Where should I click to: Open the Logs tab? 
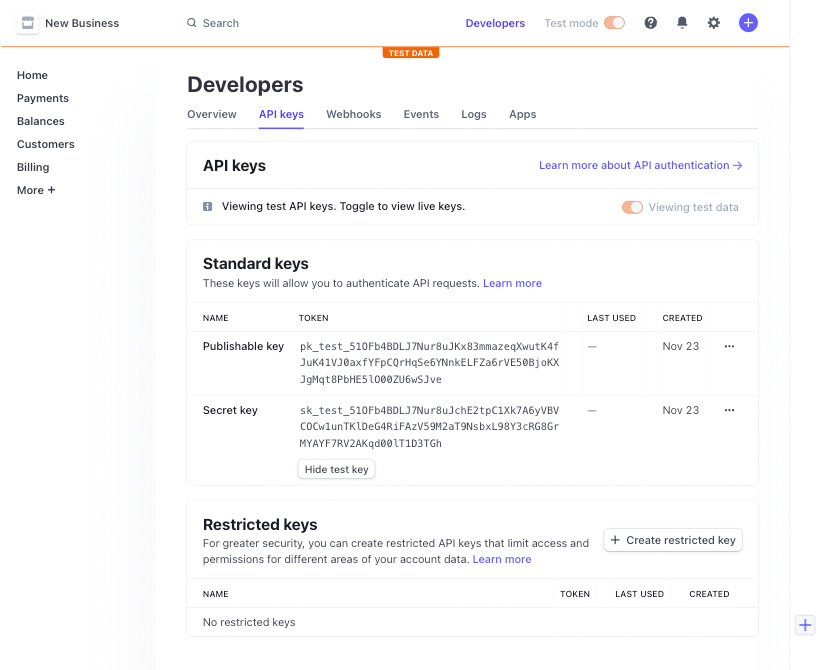[x=474, y=114]
